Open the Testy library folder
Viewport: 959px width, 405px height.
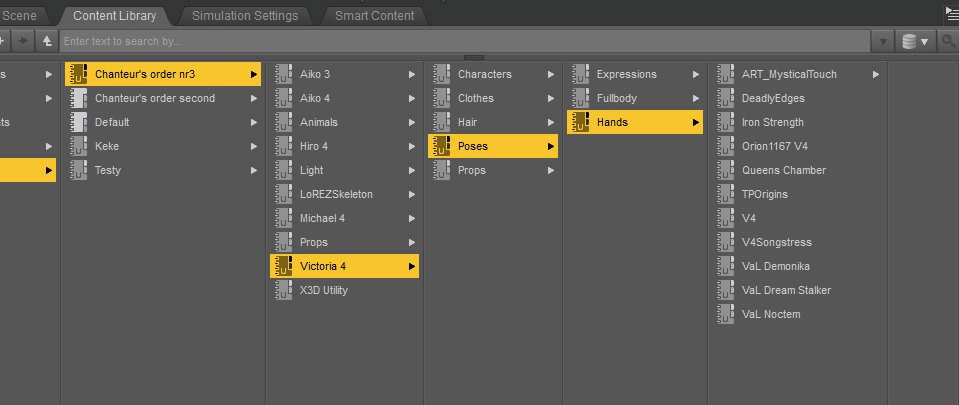163,170
